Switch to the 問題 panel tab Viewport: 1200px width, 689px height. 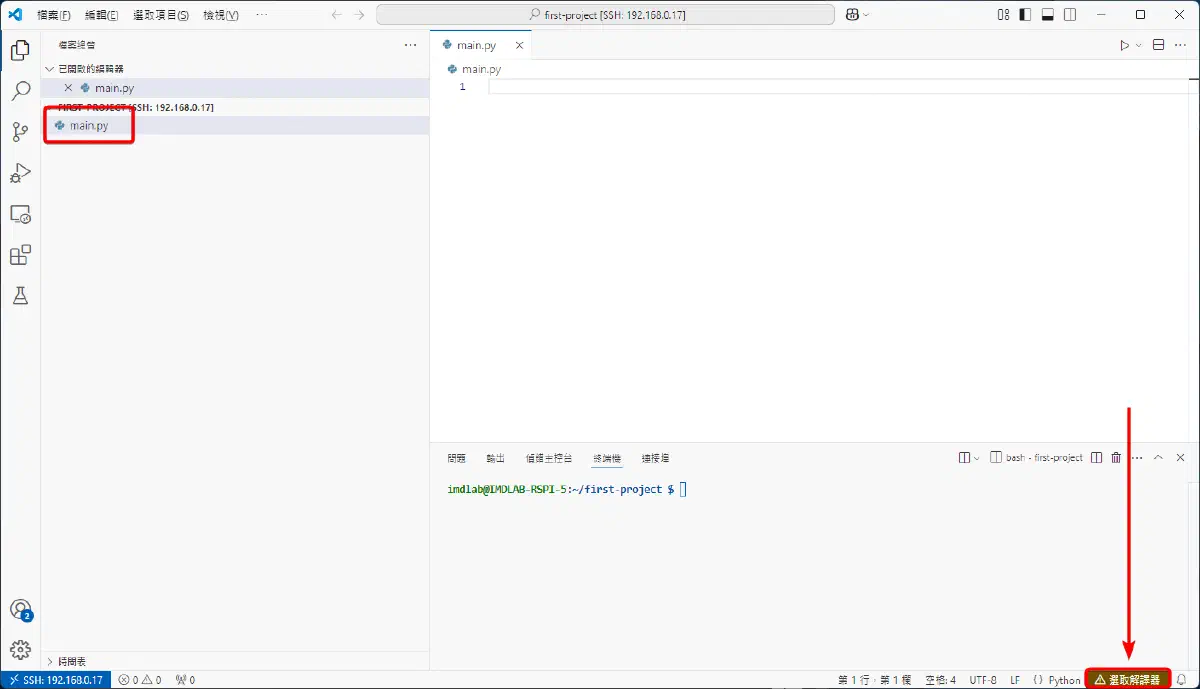[x=457, y=457]
